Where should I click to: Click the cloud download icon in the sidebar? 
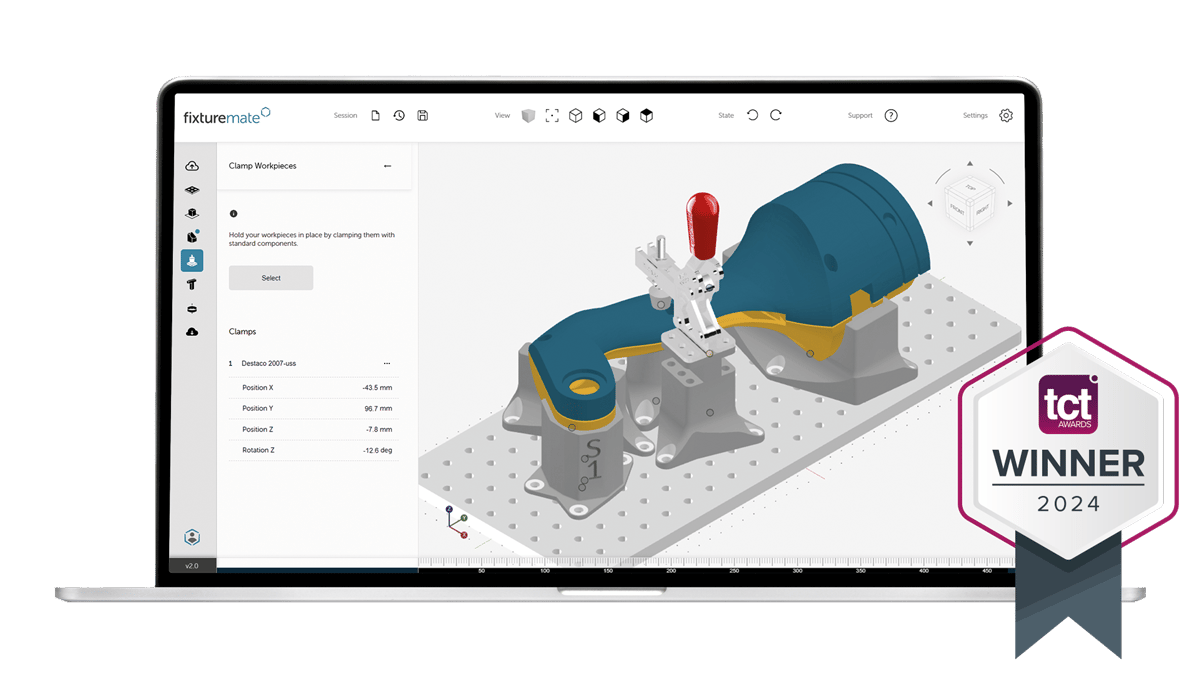point(192,332)
